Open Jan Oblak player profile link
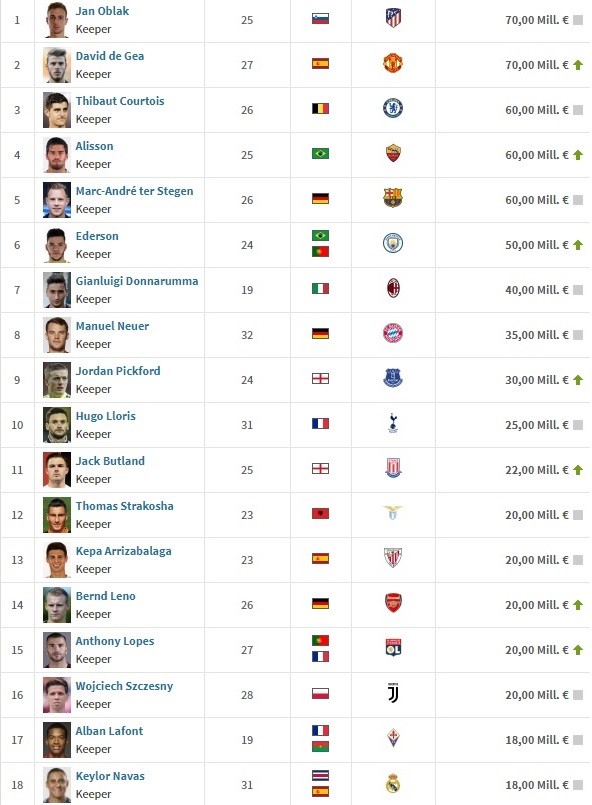 coord(102,11)
